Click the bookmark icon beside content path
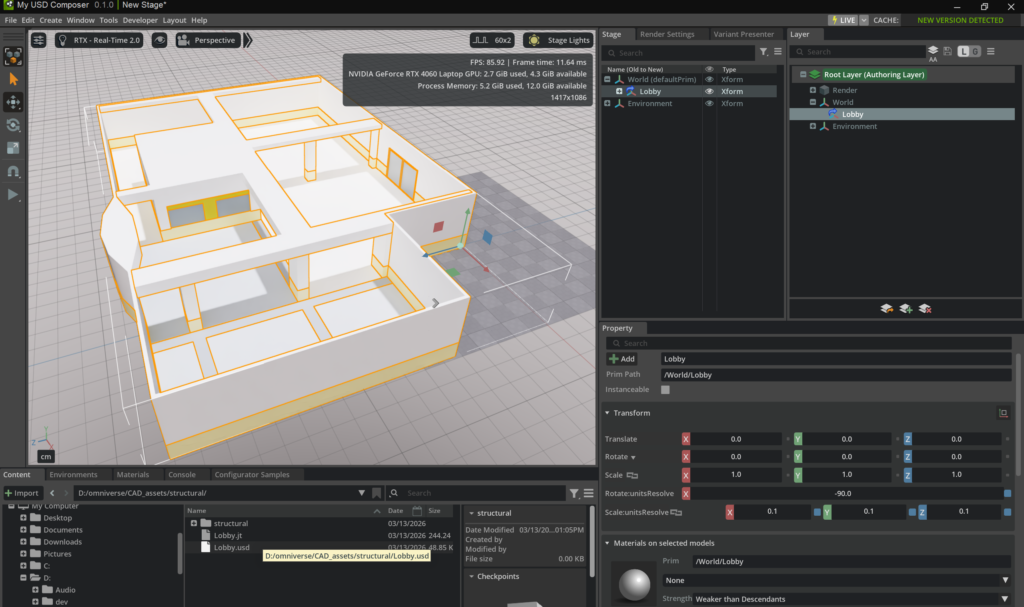 (376, 493)
